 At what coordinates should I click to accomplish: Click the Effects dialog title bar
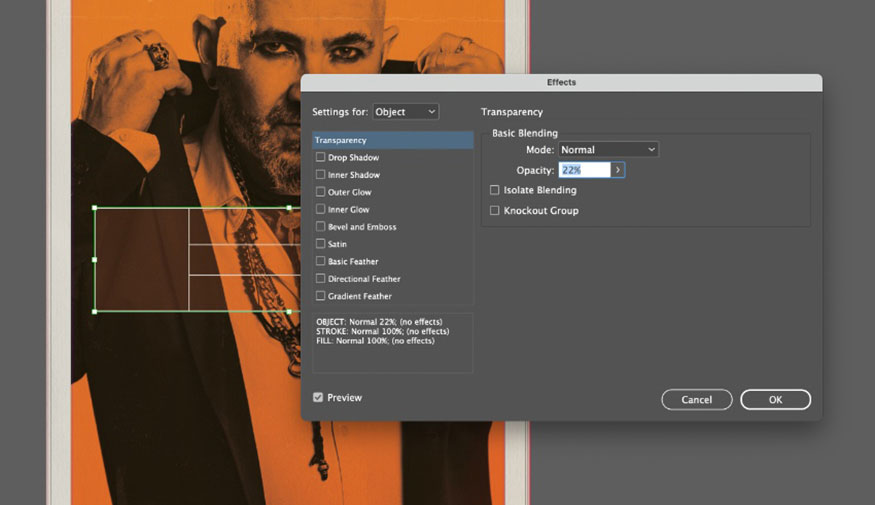pos(561,82)
